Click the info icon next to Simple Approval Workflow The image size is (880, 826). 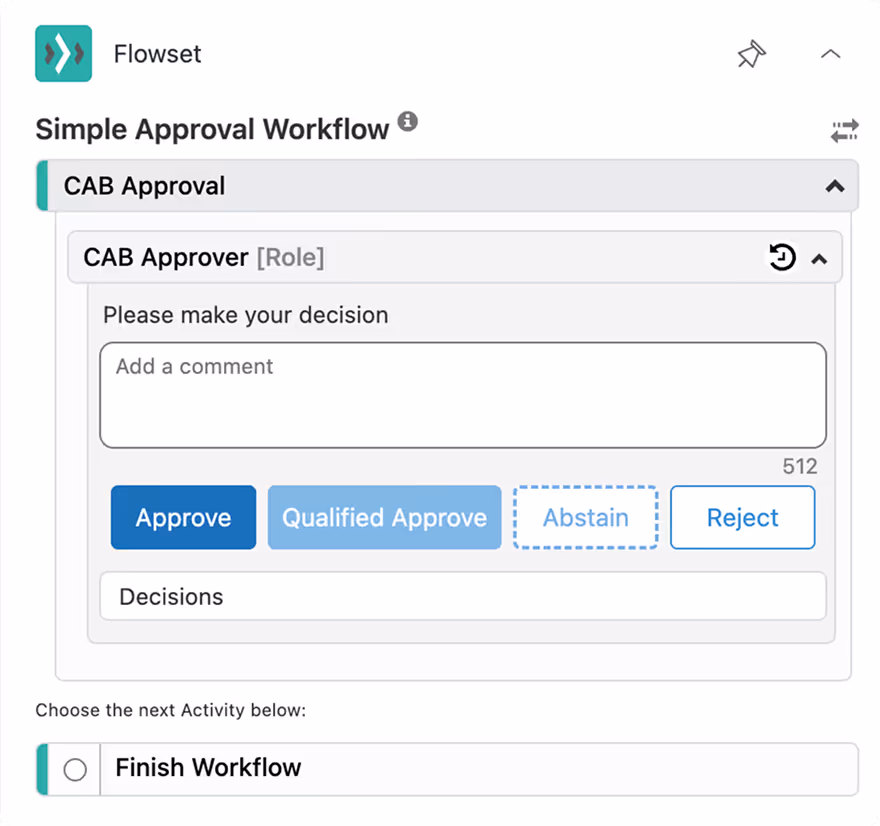click(x=407, y=121)
